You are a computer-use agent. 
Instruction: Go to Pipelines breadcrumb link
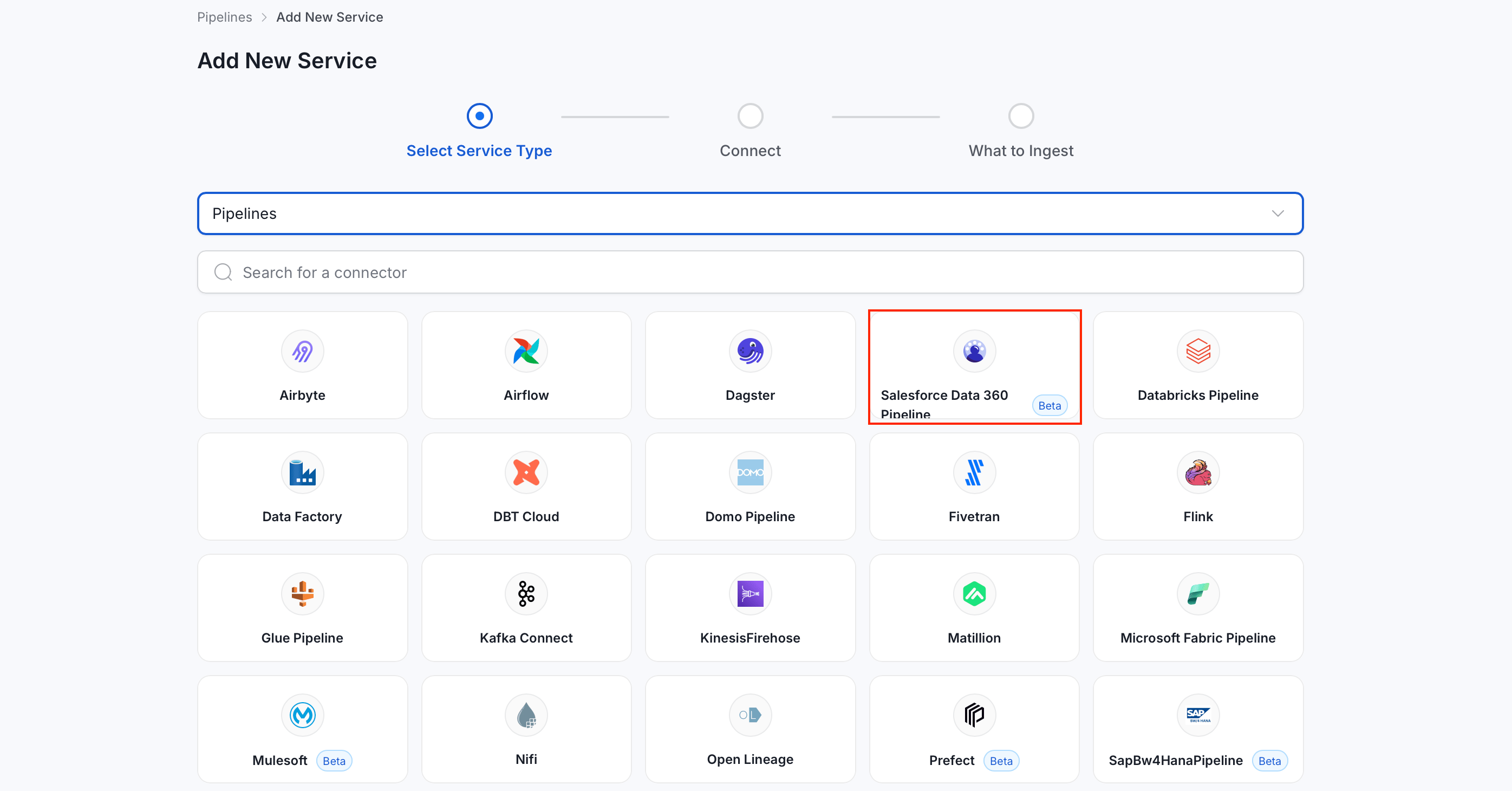pos(224,17)
